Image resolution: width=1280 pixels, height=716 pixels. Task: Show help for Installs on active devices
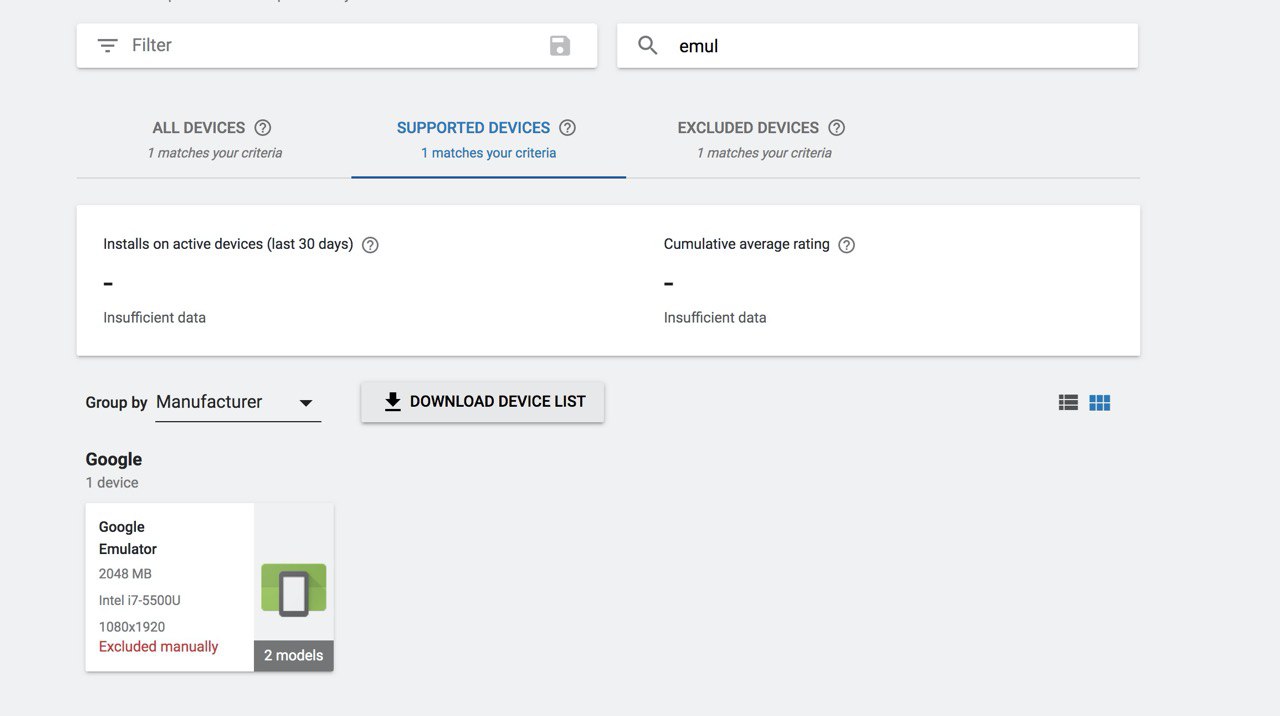(370, 245)
